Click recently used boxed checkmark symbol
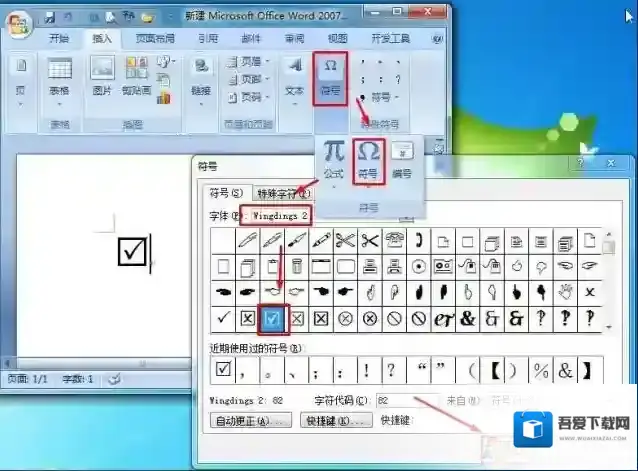Screen dimensions: 638x471 (223, 369)
